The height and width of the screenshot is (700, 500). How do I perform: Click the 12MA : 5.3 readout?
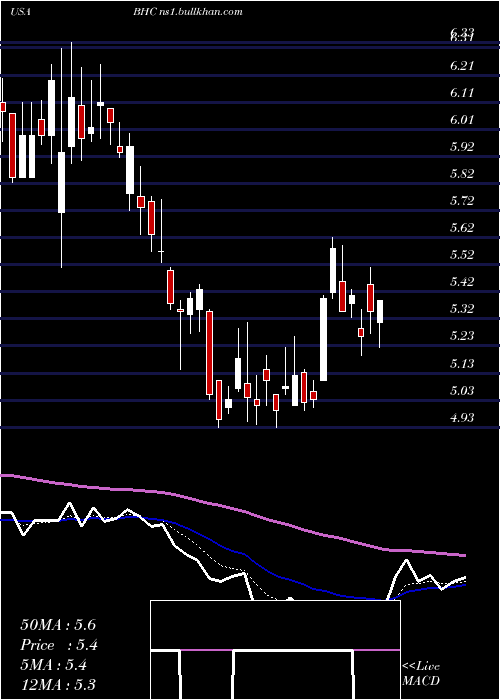point(58,685)
